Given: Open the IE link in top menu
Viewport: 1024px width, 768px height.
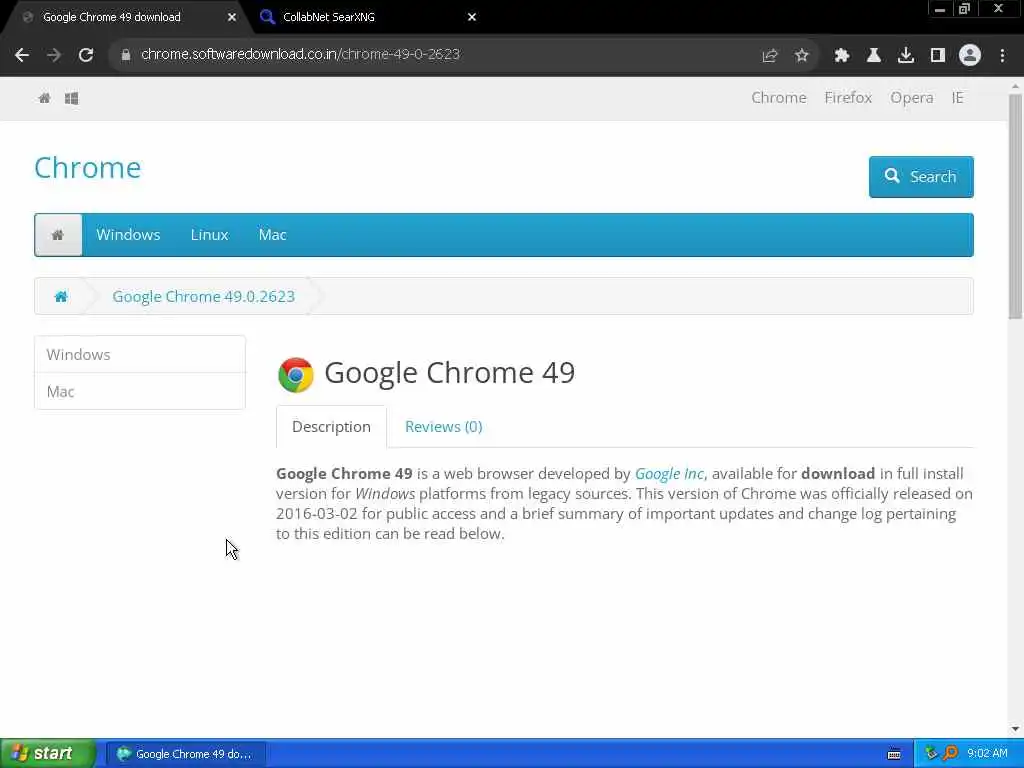Looking at the screenshot, I should 957,98.
